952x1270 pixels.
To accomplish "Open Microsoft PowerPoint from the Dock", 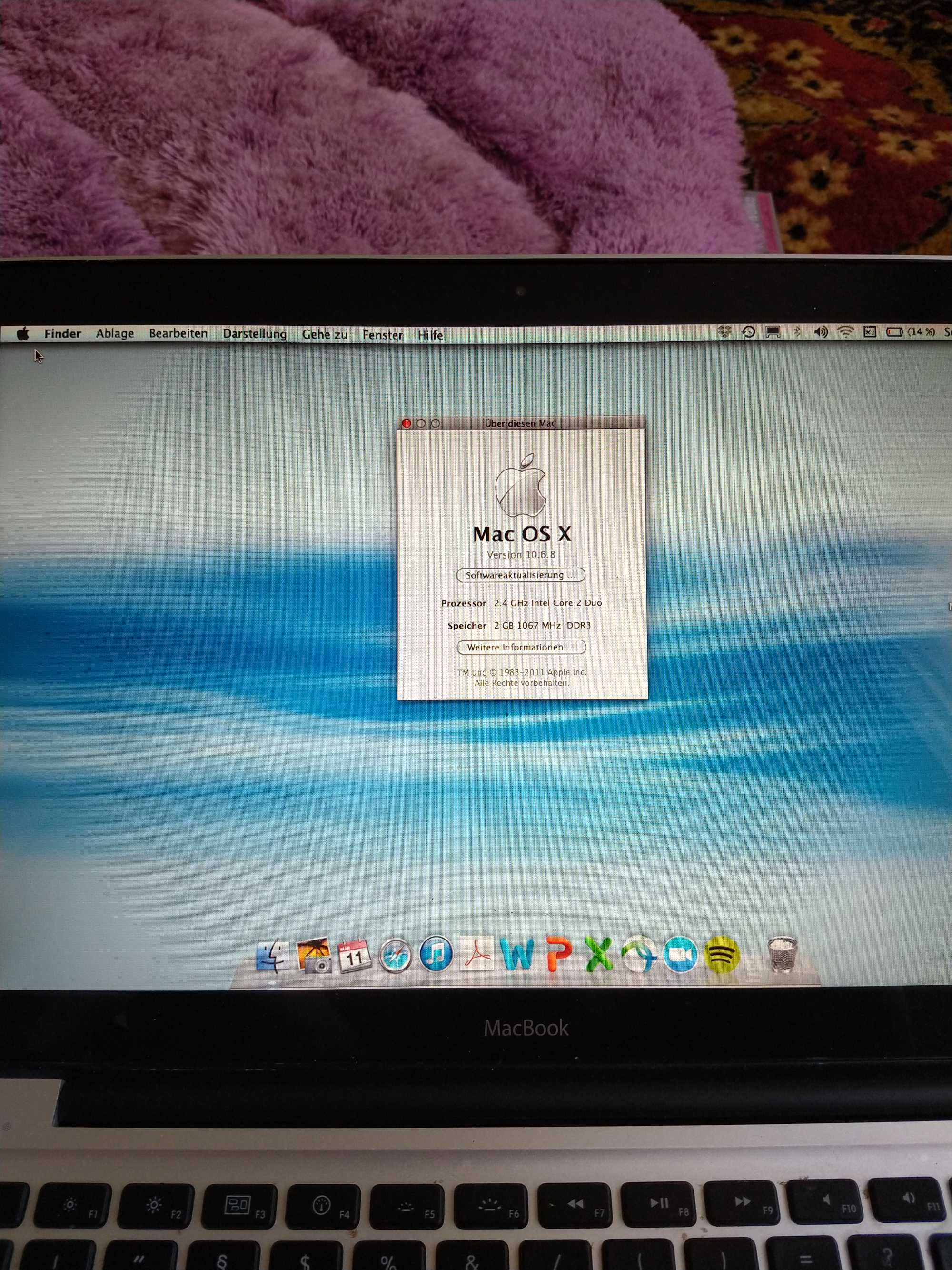I will [x=558, y=954].
